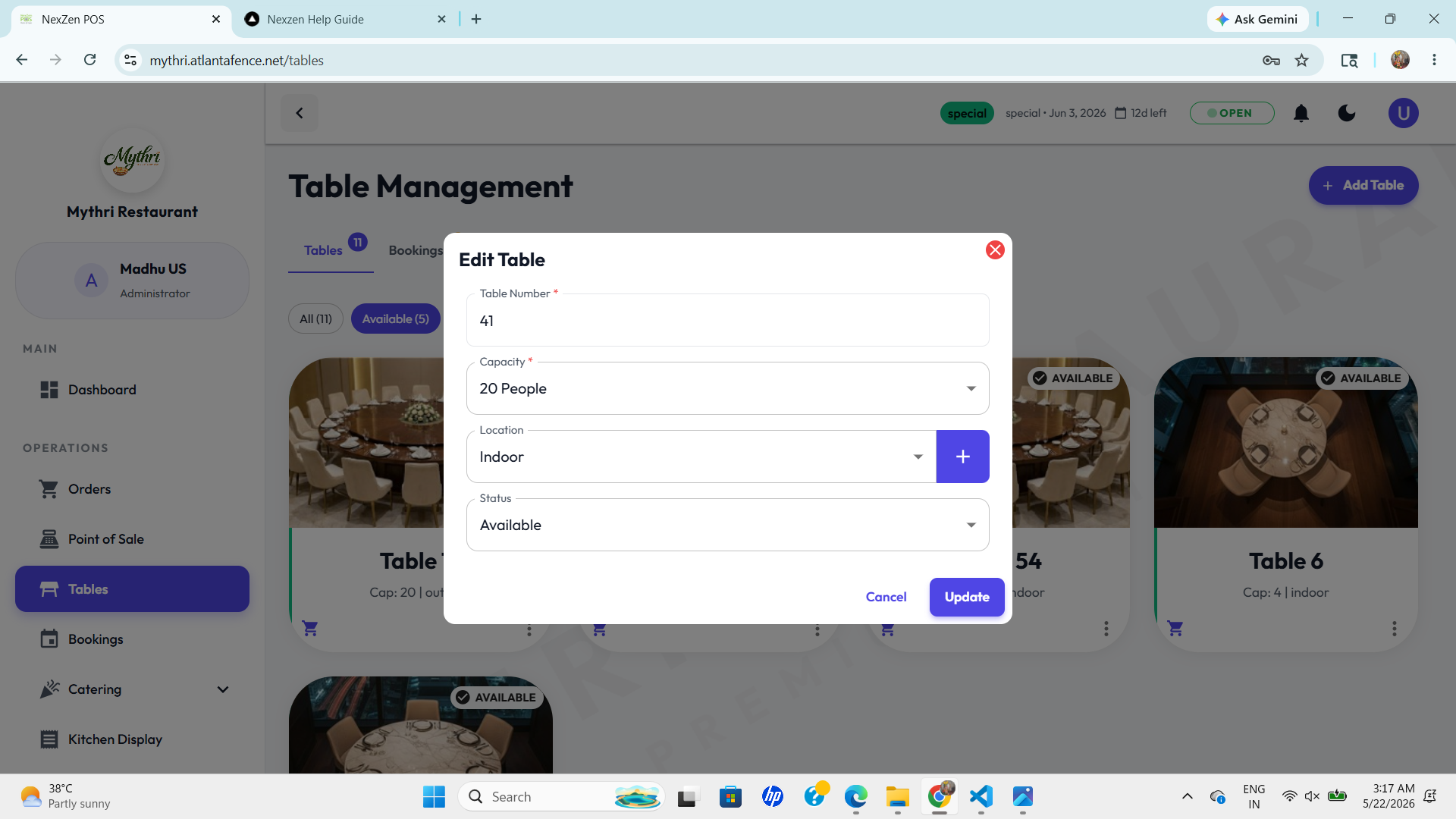Filter tables by All (11)
Screen dimensions: 1456x819
point(315,318)
